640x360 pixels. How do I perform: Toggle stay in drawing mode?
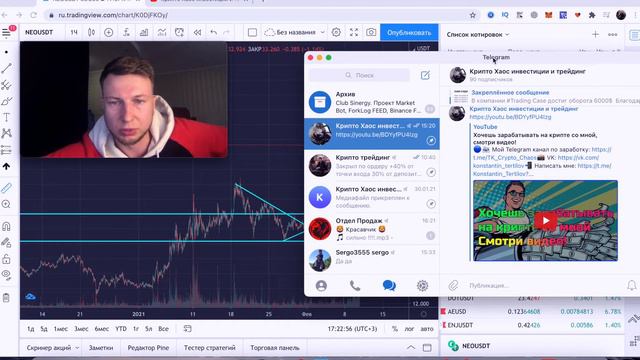point(6,243)
